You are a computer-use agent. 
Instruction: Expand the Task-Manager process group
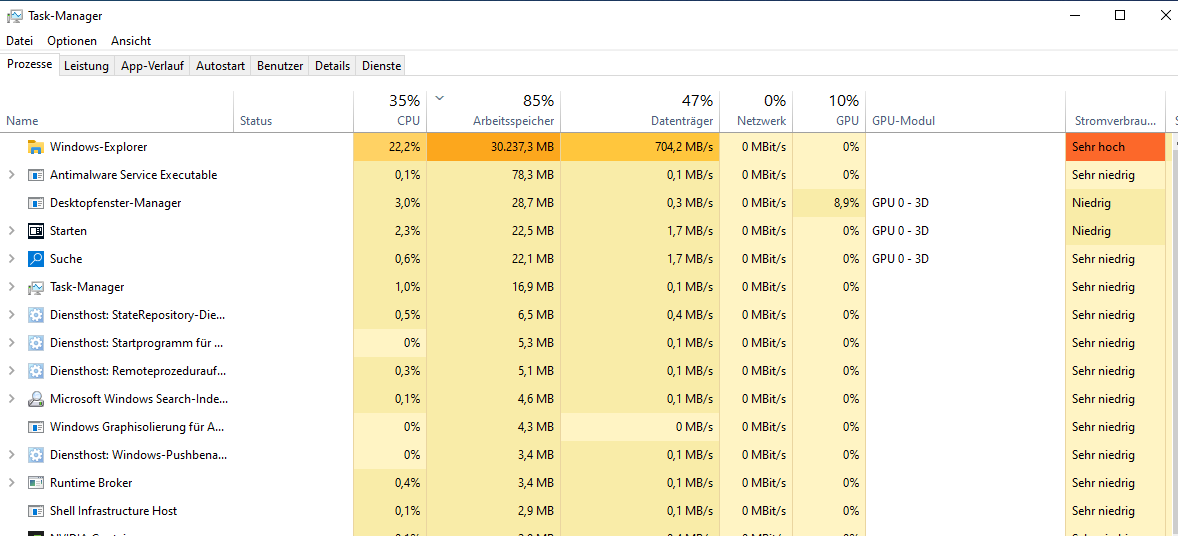click(x=11, y=287)
